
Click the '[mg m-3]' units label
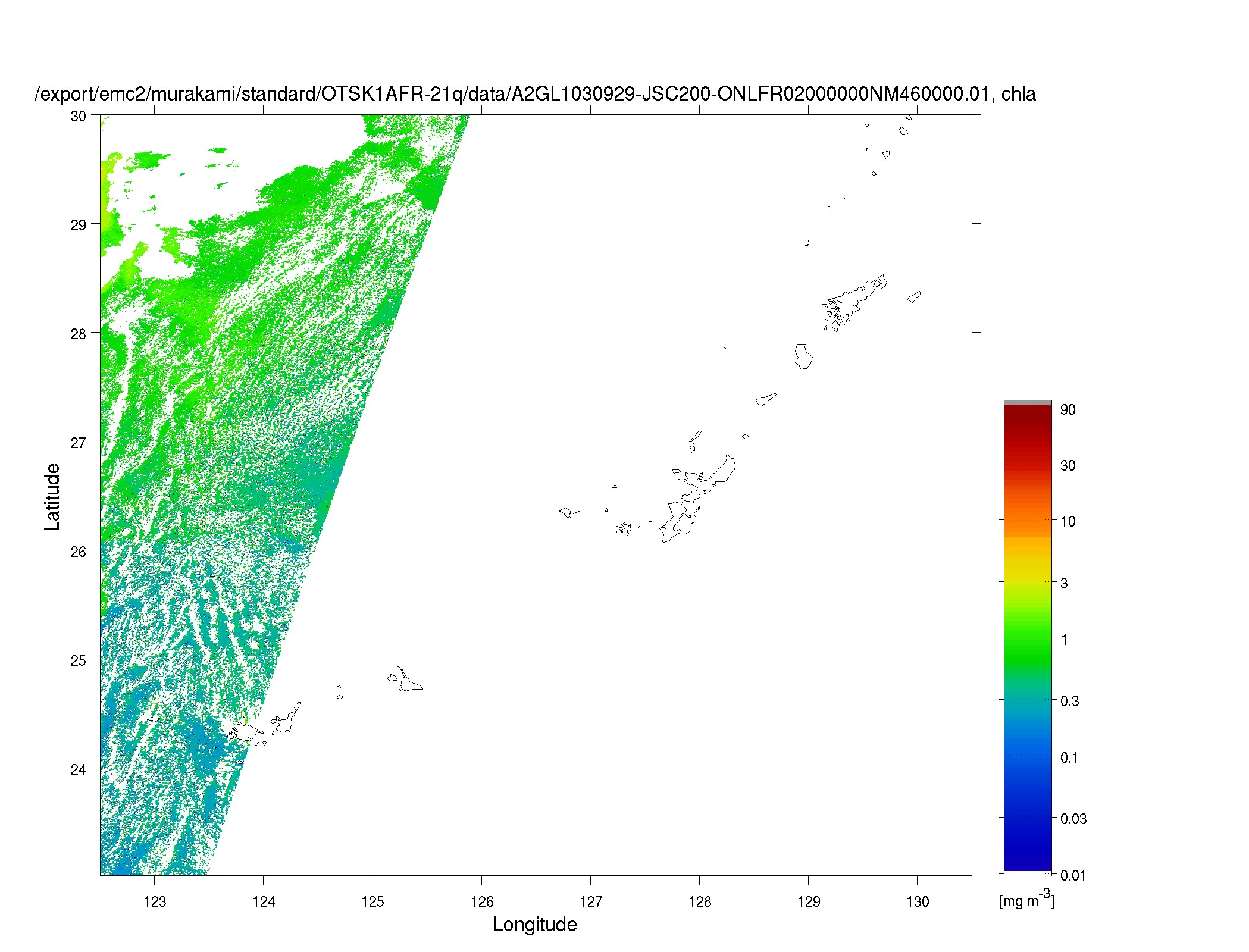coord(1027,899)
